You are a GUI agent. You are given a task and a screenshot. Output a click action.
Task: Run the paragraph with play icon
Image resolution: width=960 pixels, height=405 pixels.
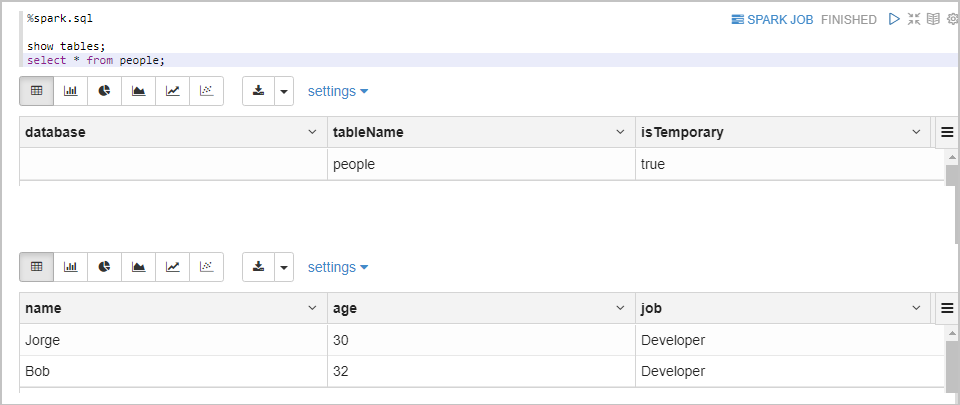pos(894,19)
